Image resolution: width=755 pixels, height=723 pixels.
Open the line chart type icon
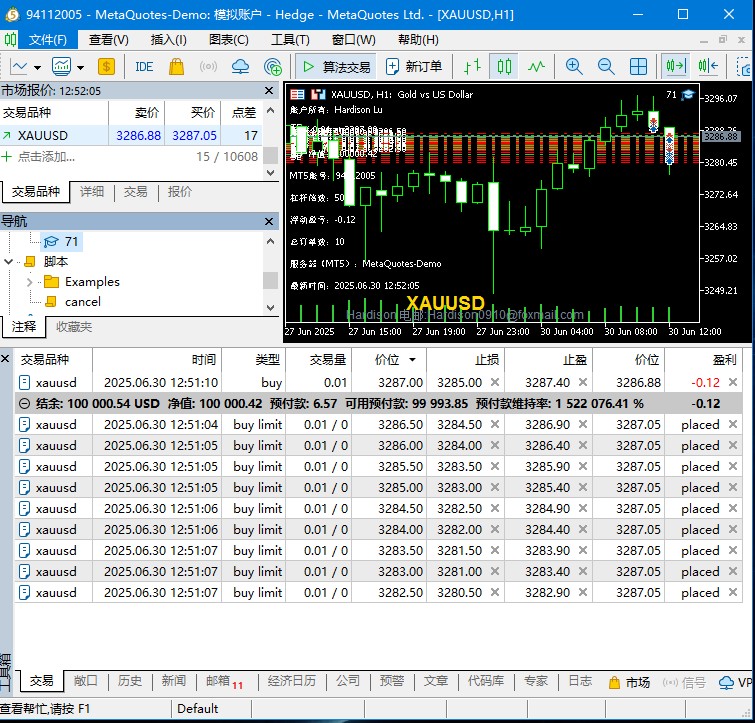point(19,66)
